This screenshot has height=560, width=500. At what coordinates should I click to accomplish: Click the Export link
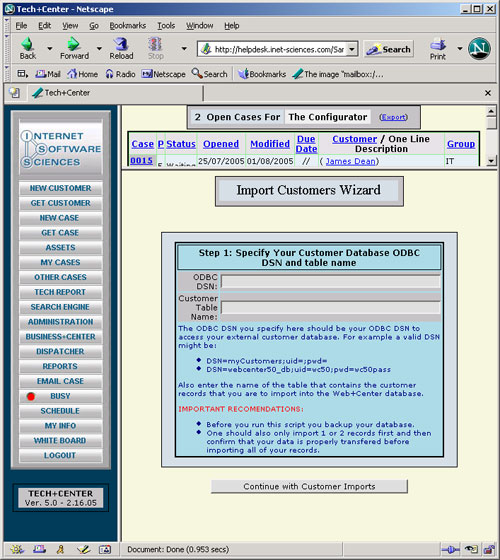pyautogui.click(x=393, y=117)
